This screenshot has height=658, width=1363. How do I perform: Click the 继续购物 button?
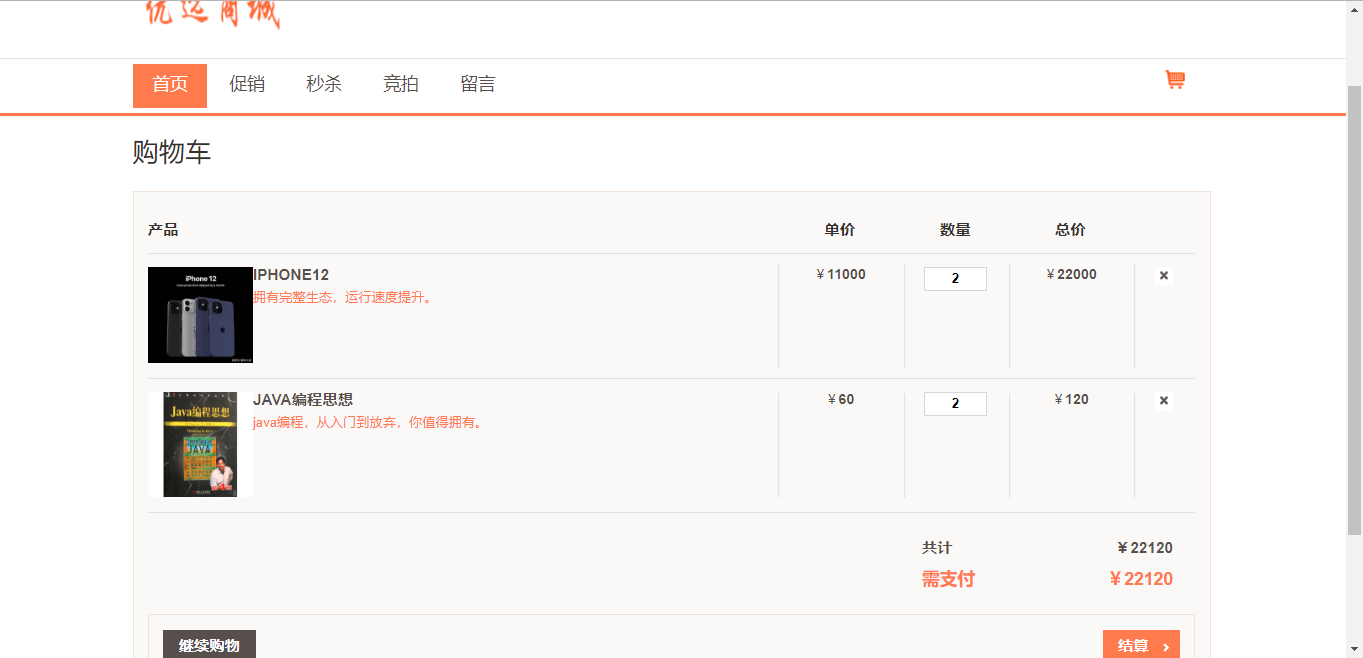click(209, 645)
